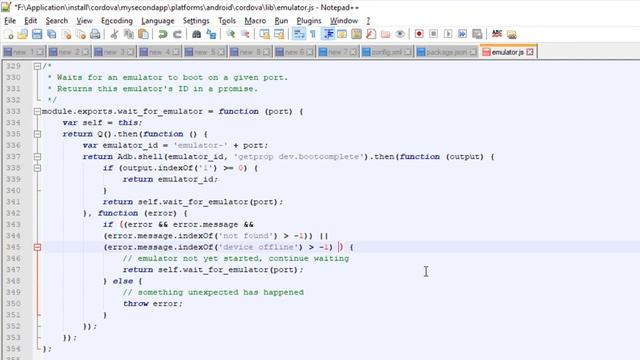Collapse the fold marker at line 337

tap(37, 157)
